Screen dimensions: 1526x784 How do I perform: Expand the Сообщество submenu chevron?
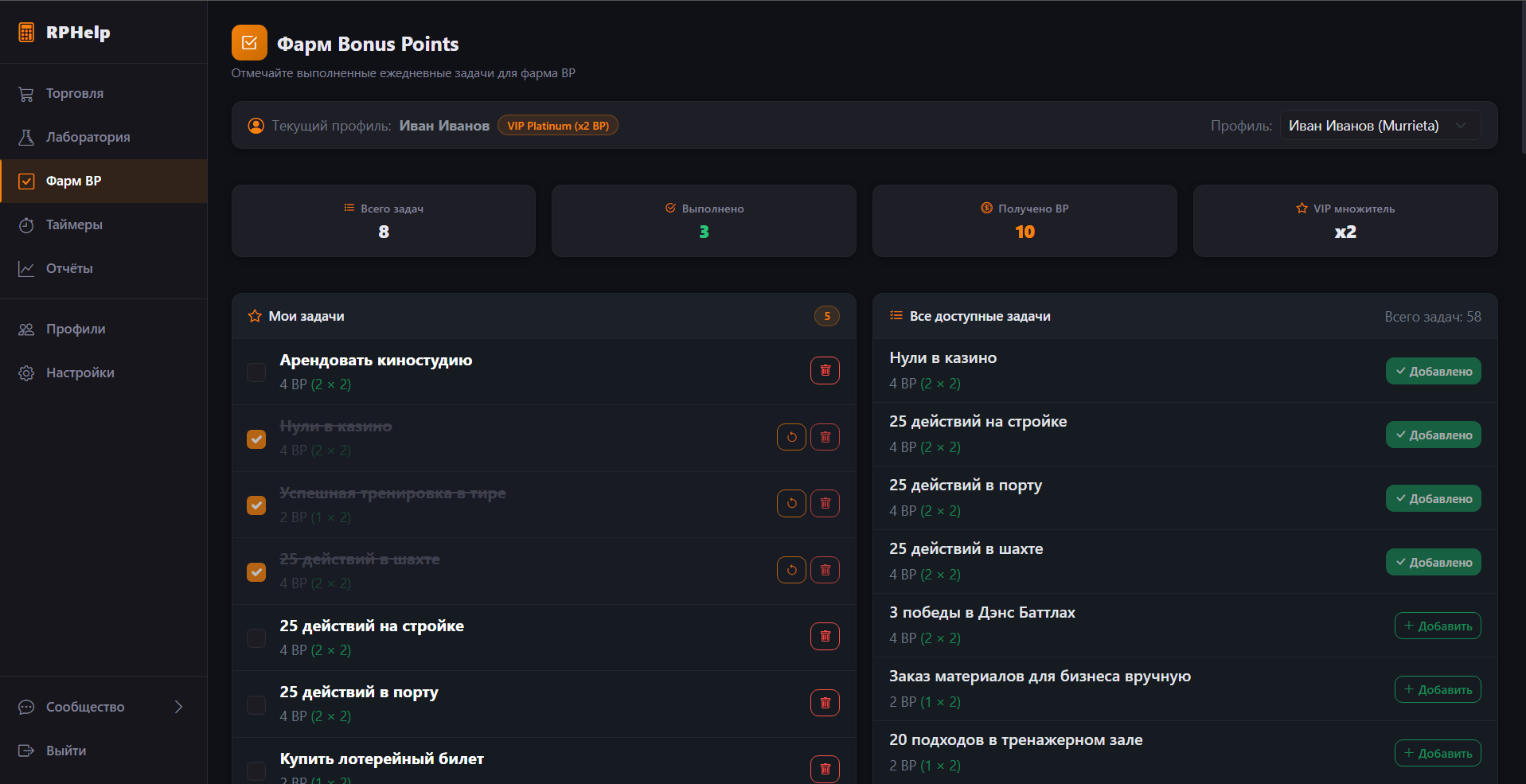(178, 707)
